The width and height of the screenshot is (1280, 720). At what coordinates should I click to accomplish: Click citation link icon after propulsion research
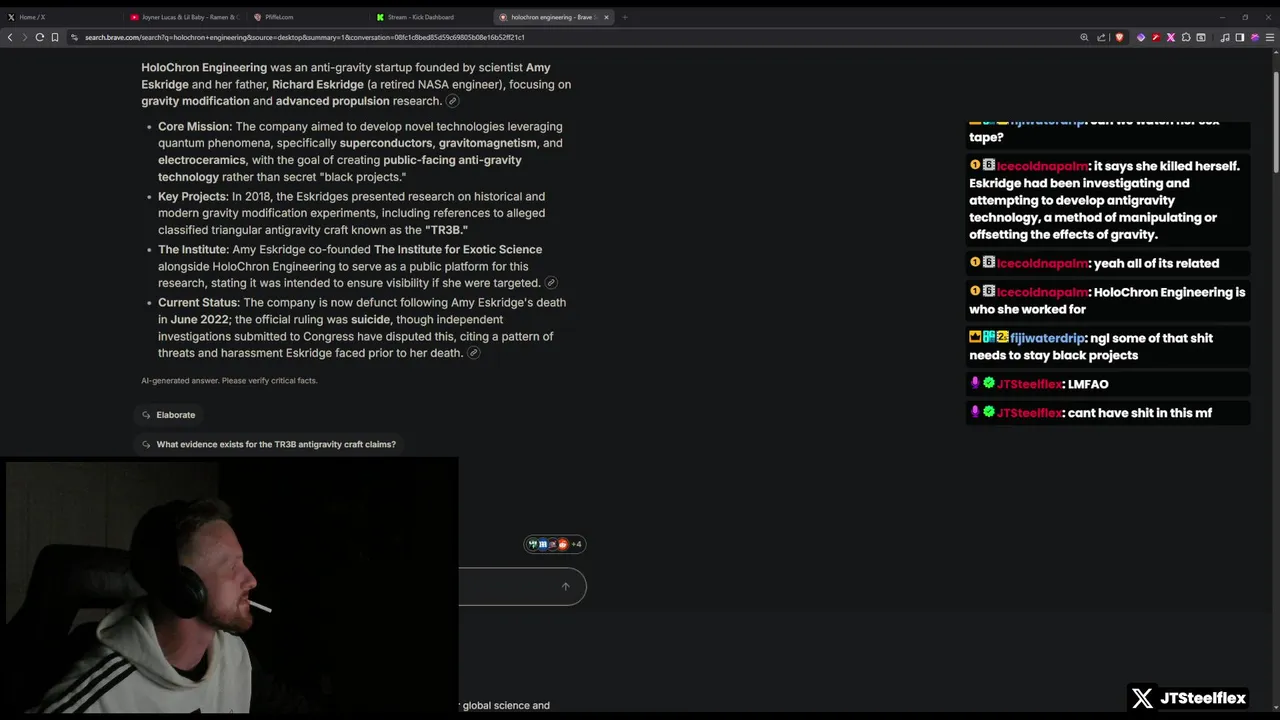452,101
